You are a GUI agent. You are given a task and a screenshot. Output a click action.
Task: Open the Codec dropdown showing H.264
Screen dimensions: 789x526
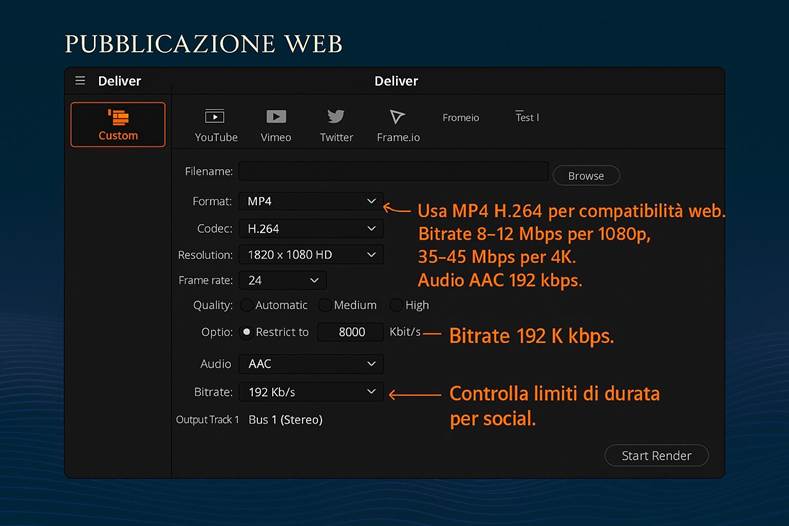click(311, 229)
